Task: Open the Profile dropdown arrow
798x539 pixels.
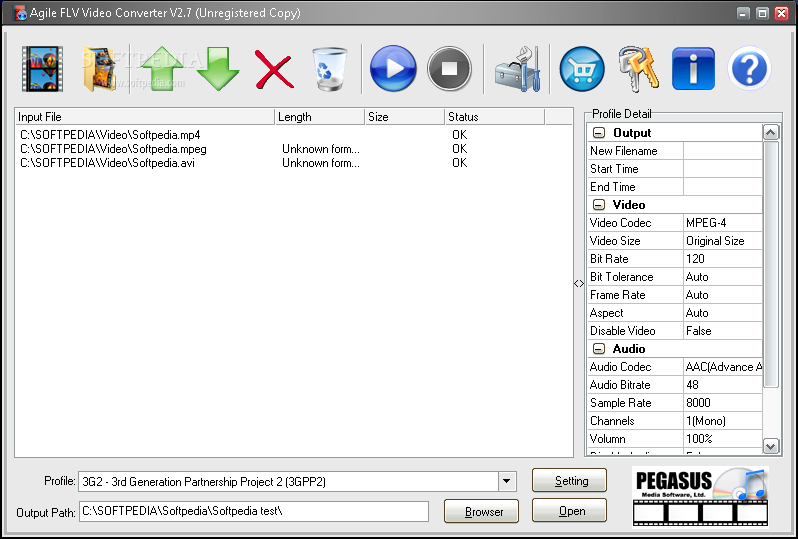Action: pyautogui.click(x=506, y=481)
